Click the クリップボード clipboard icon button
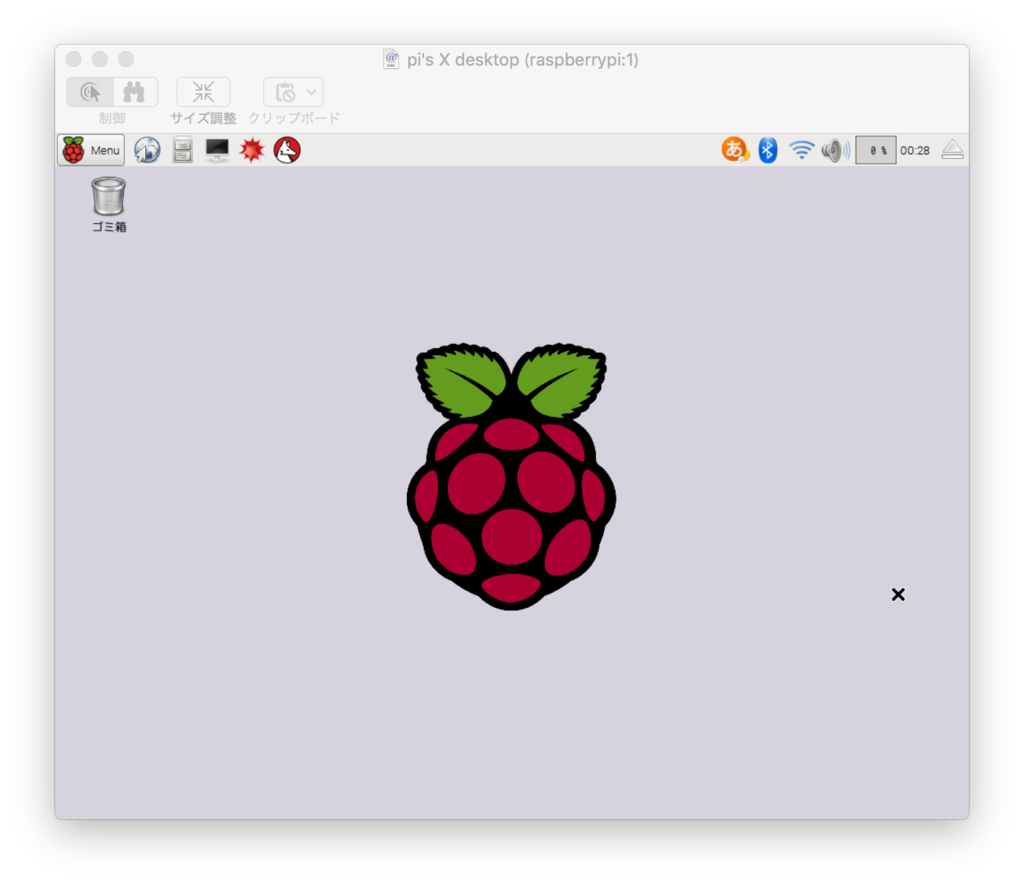 [285, 92]
